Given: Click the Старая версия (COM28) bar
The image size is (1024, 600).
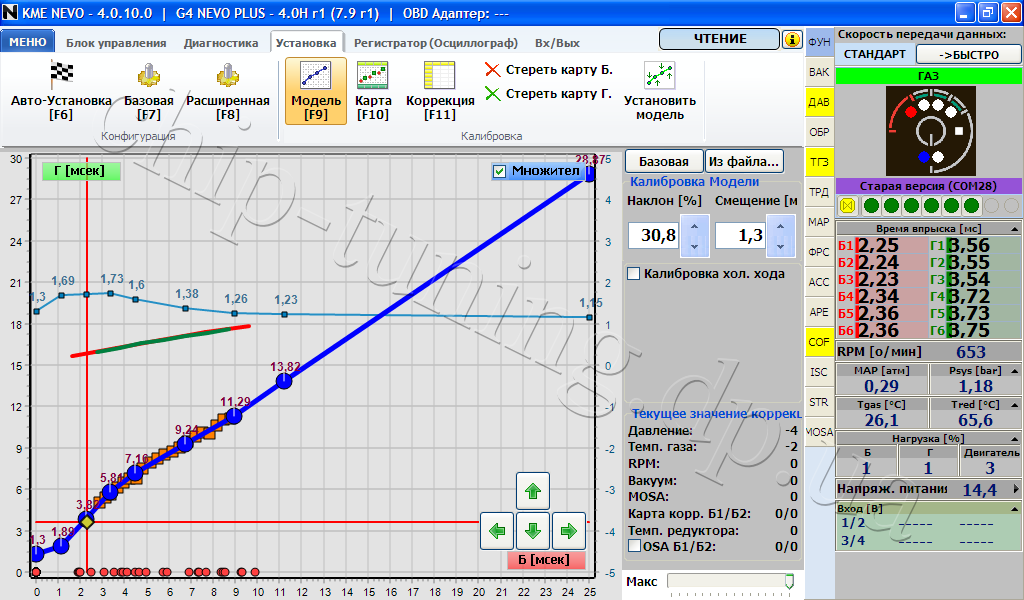Looking at the screenshot, I should pos(928,186).
